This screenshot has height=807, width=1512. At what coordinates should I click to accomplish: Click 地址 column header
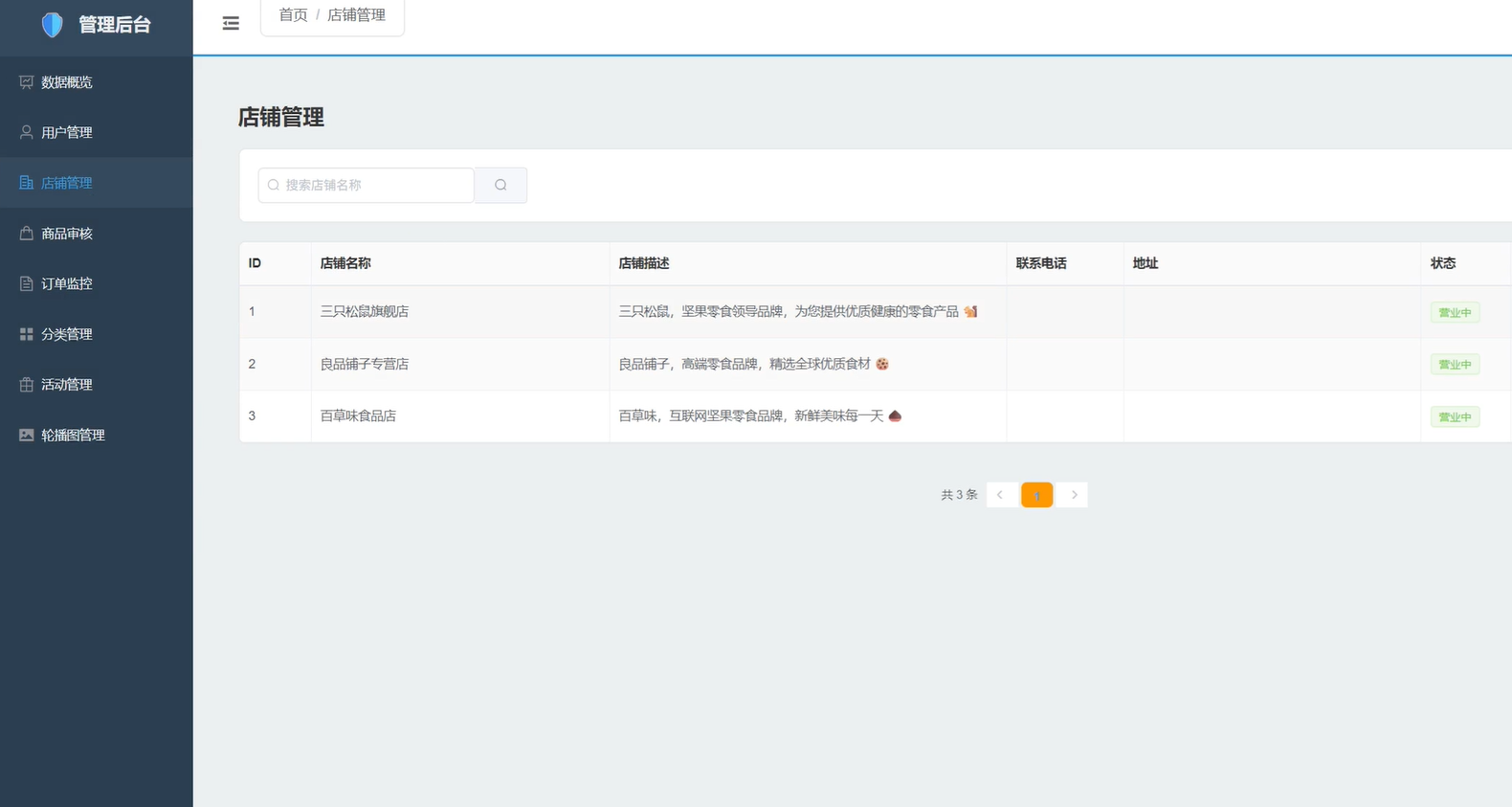click(1145, 263)
